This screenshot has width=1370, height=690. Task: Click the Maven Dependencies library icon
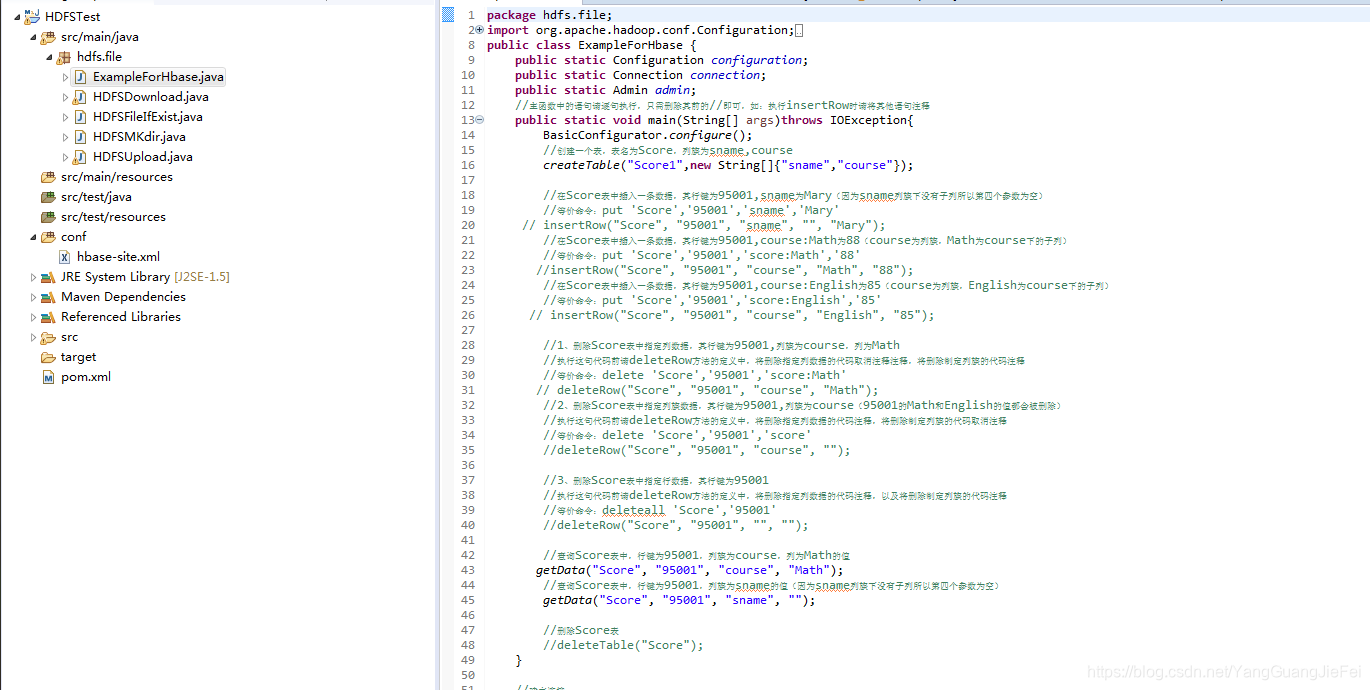point(48,297)
